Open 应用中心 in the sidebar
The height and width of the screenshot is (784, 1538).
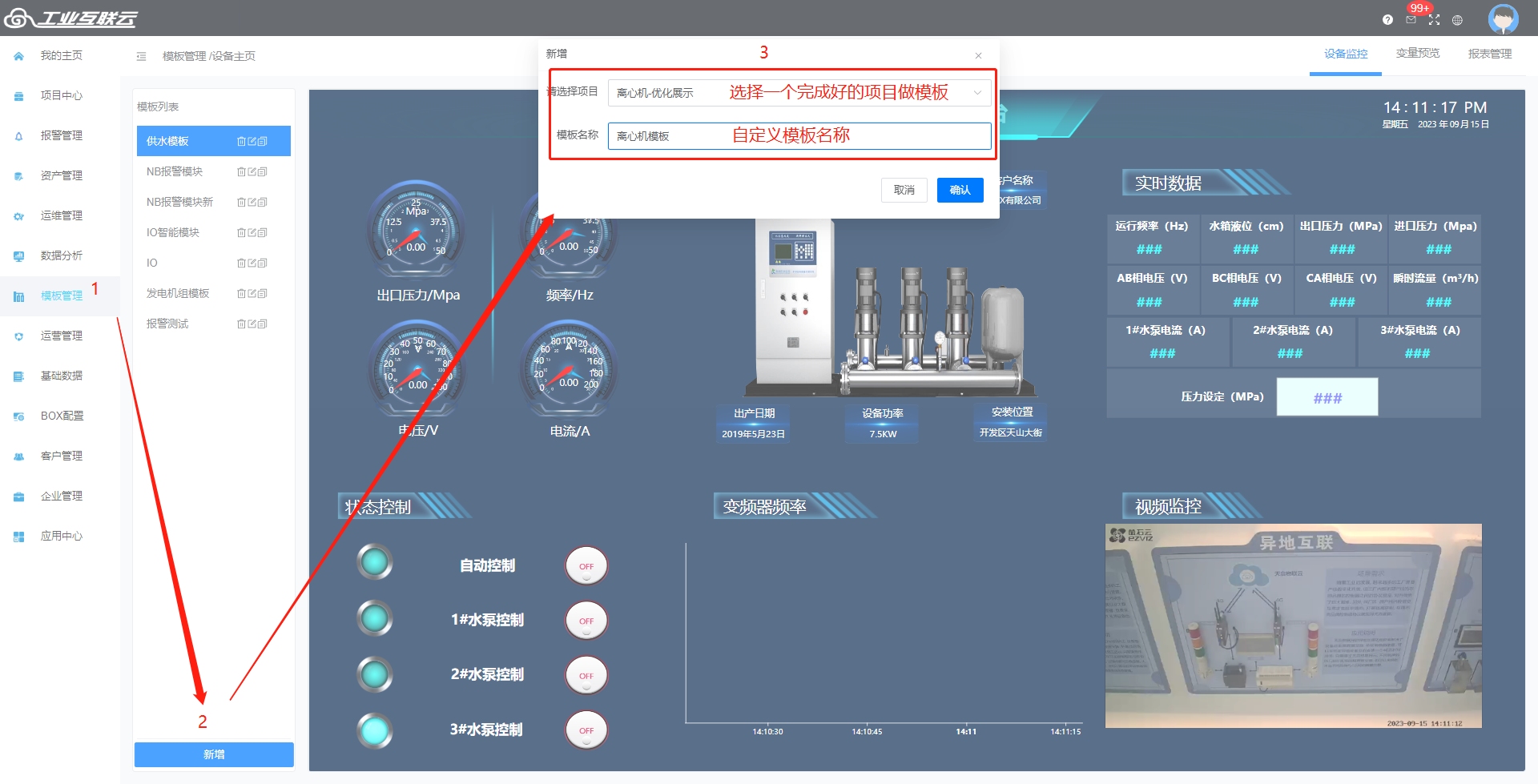click(x=61, y=537)
